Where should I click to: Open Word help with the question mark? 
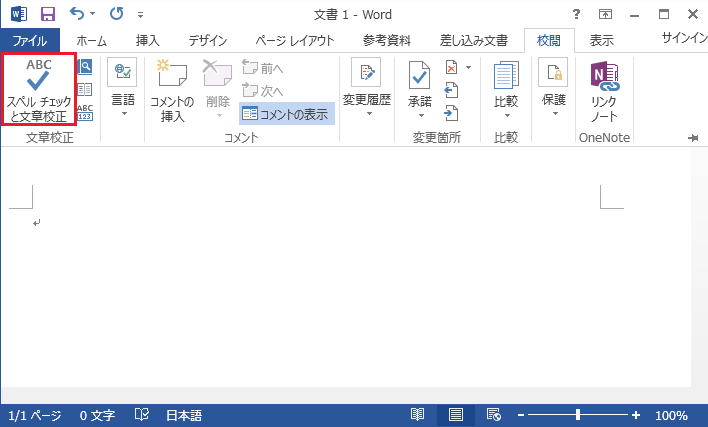pos(576,15)
